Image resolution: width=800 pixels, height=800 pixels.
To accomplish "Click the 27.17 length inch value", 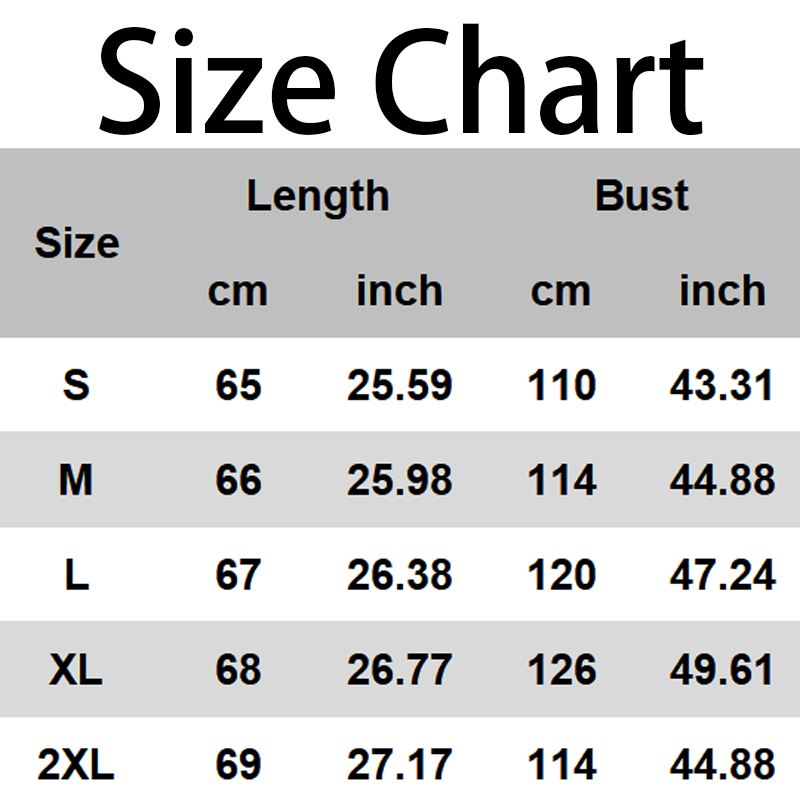I will (399, 765).
